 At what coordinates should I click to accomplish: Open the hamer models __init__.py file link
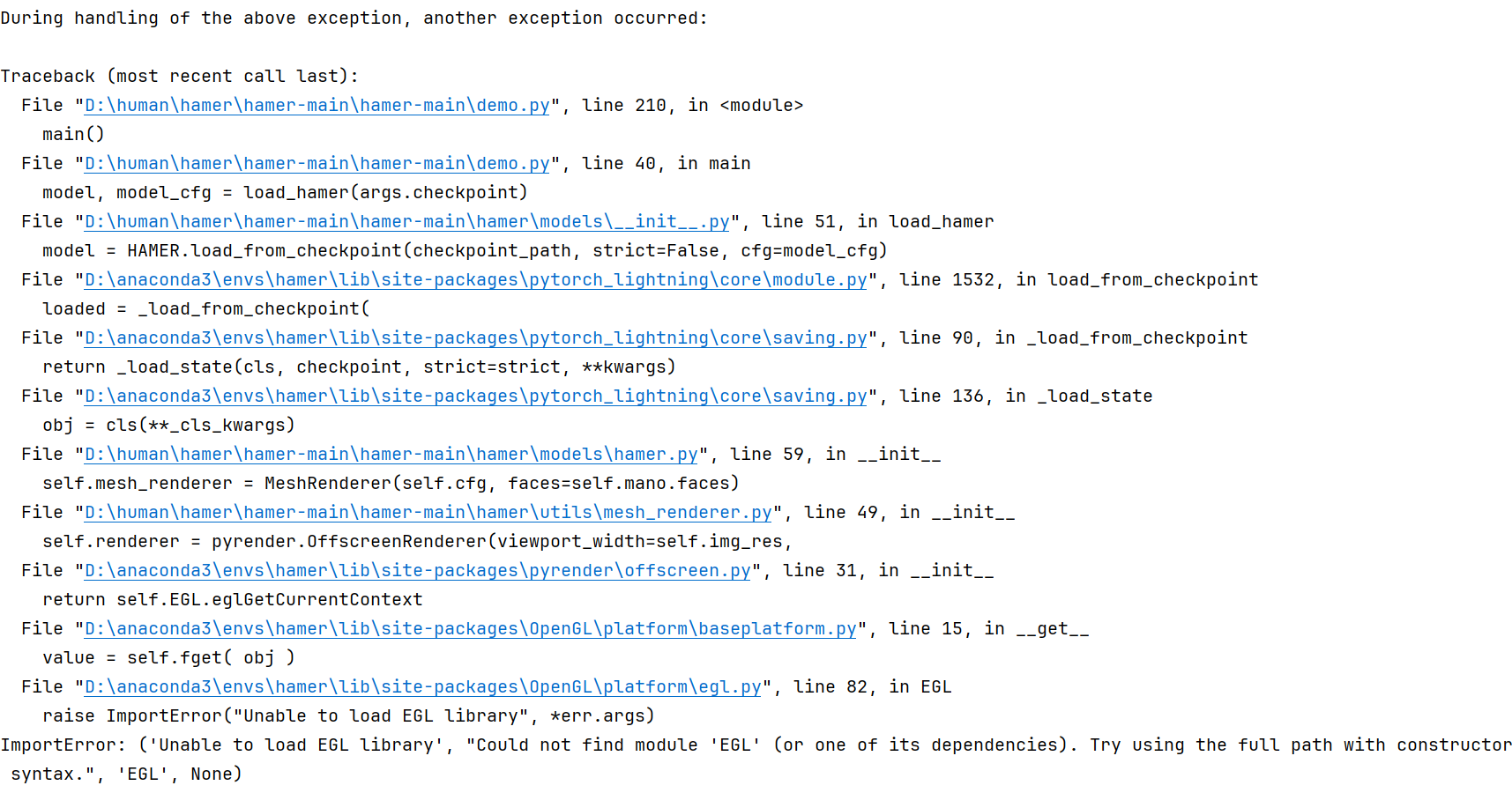(407, 222)
